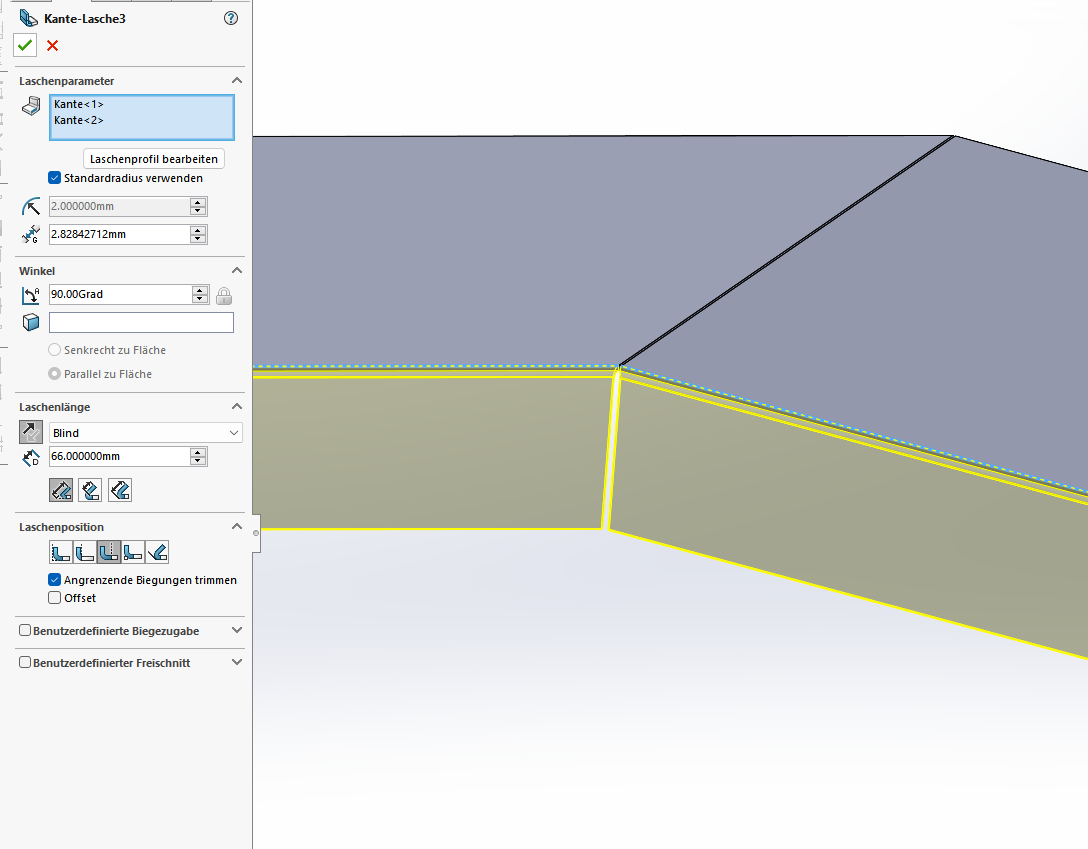Image resolution: width=1088 pixels, height=849 pixels.
Task: Increase the 66mm flange length with up arrow
Action: pos(198,452)
